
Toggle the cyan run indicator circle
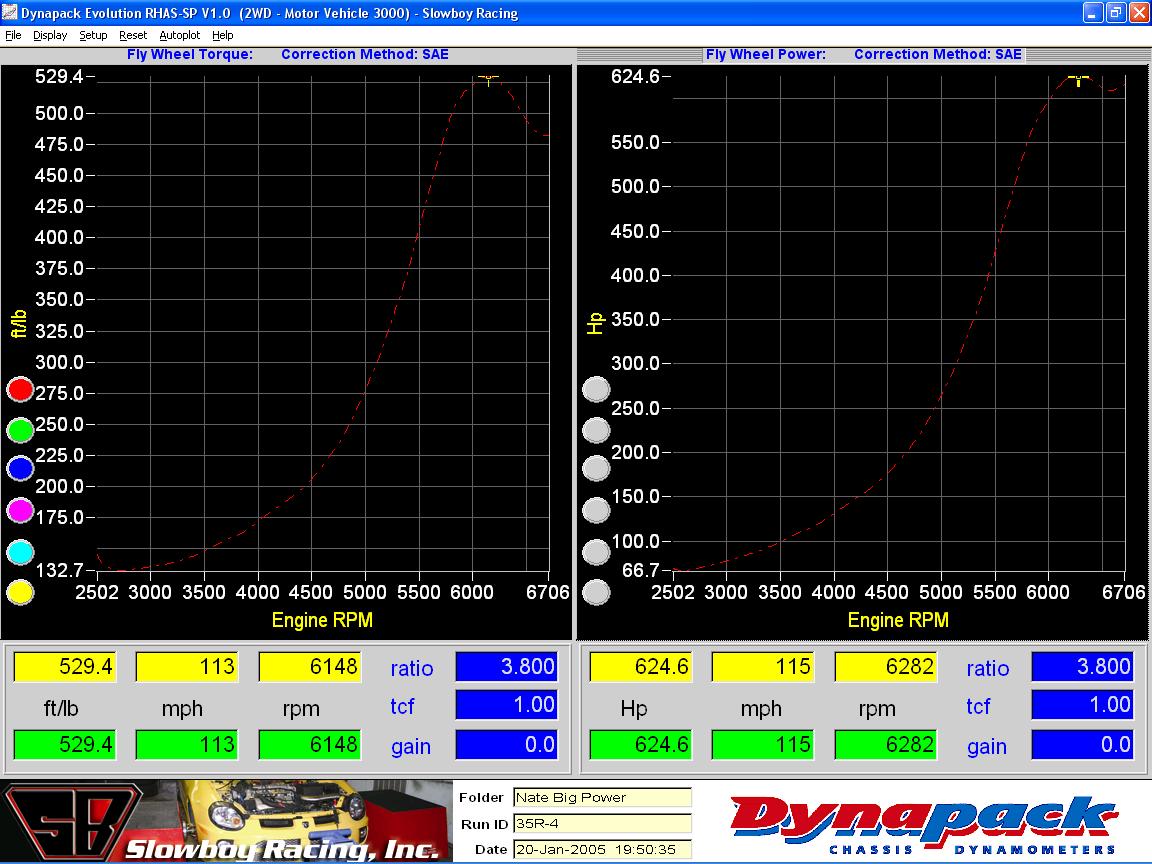[20, 552]
